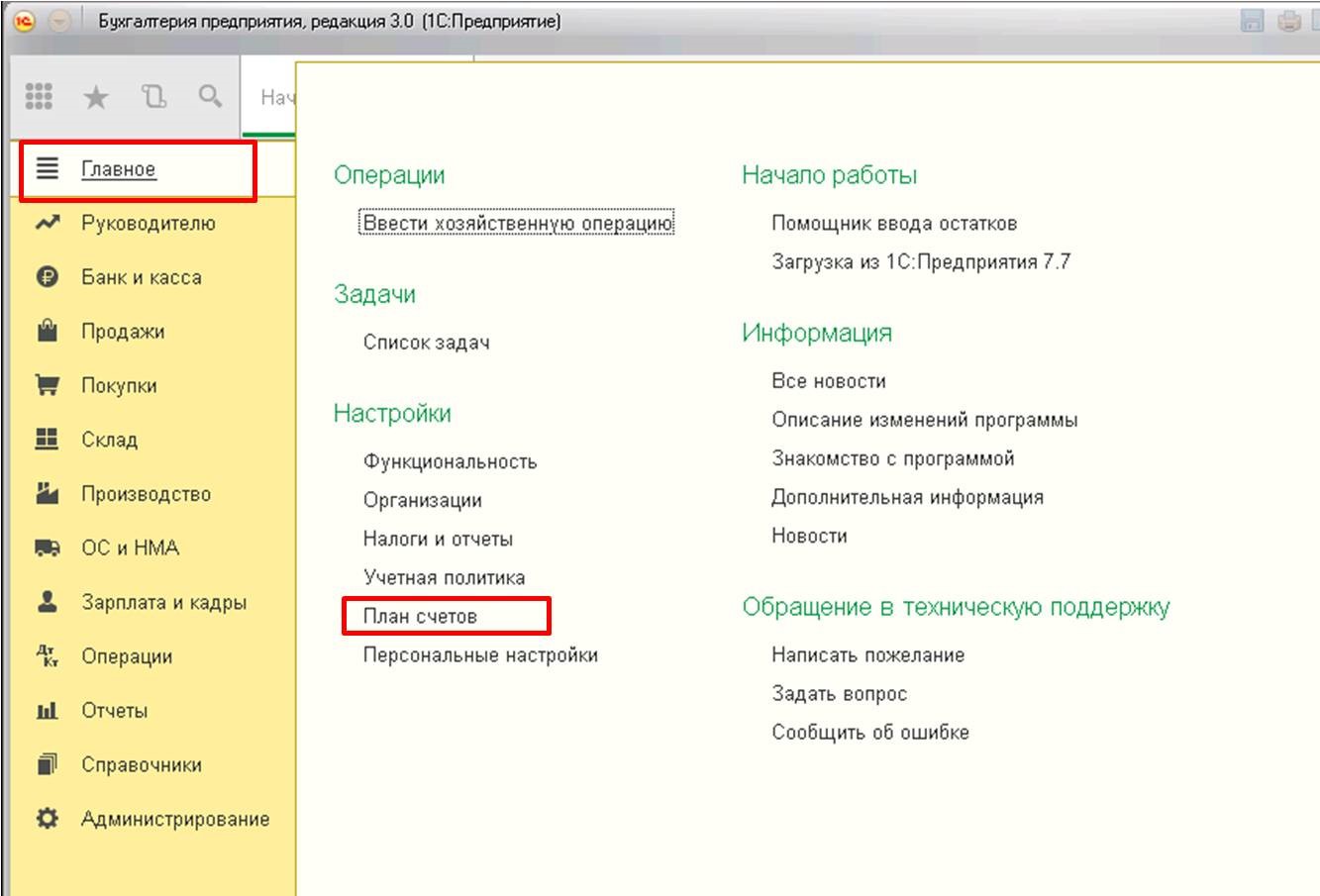Open the history icon in toolbar

click(153, 96)
